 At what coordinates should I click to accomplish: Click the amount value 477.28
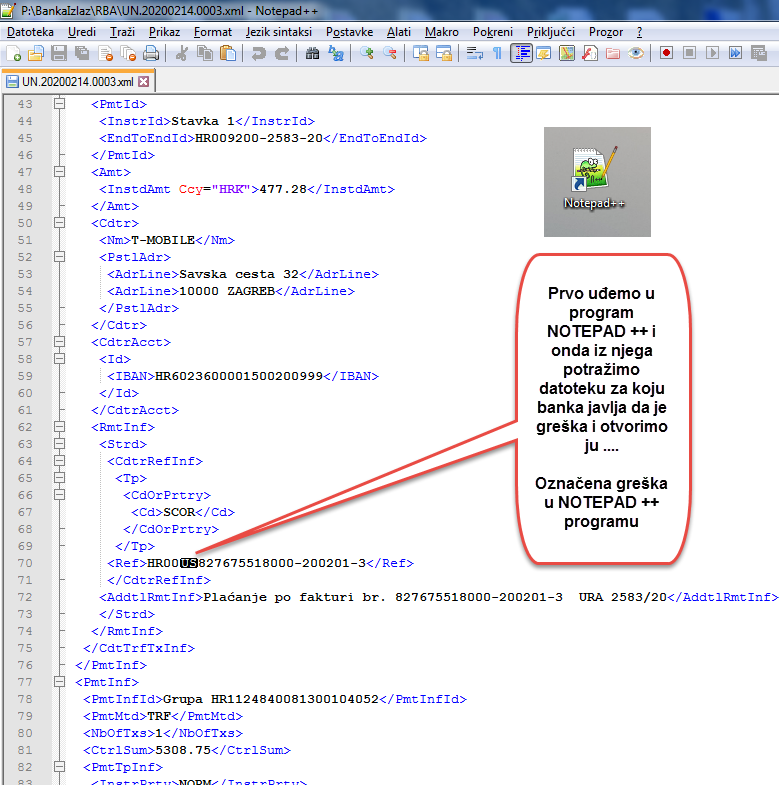pyautogui.click(x=283, y=189)
